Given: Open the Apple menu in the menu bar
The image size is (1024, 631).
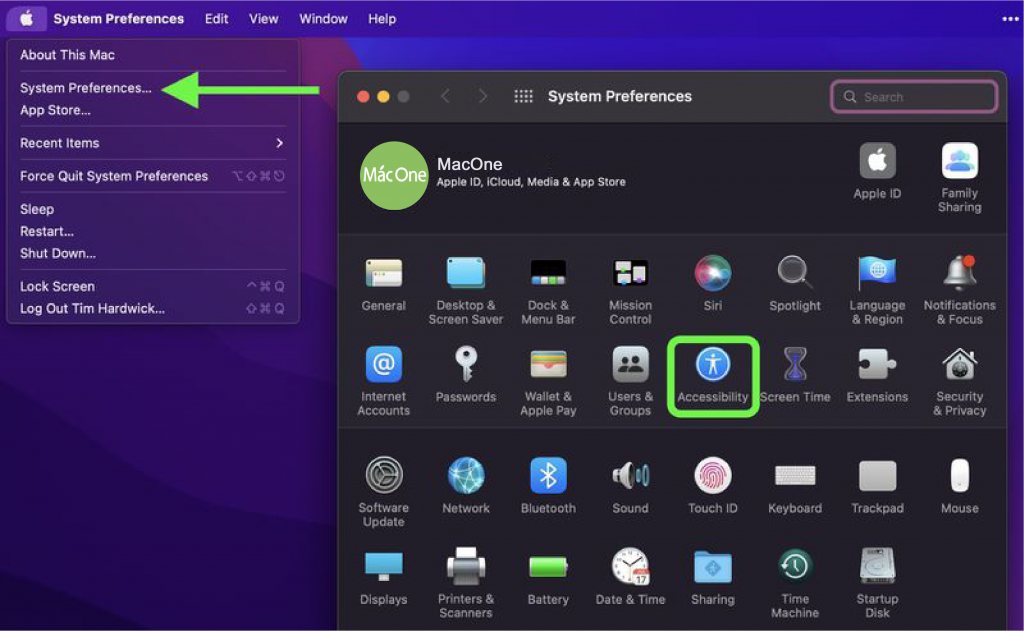Looking at the screenshot, I should (26, 18).
